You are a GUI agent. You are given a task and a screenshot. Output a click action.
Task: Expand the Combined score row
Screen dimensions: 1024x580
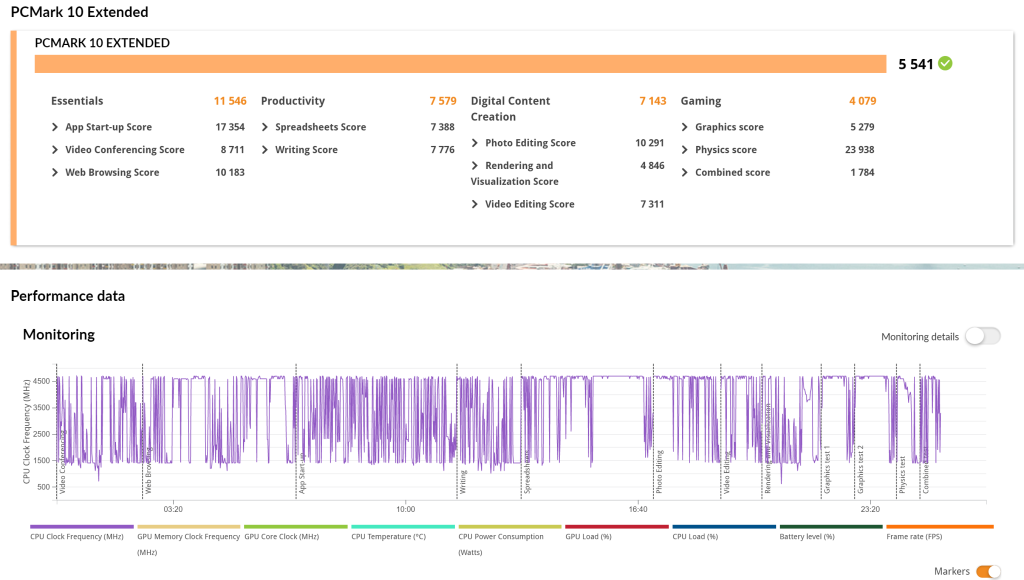coord(684,173)
